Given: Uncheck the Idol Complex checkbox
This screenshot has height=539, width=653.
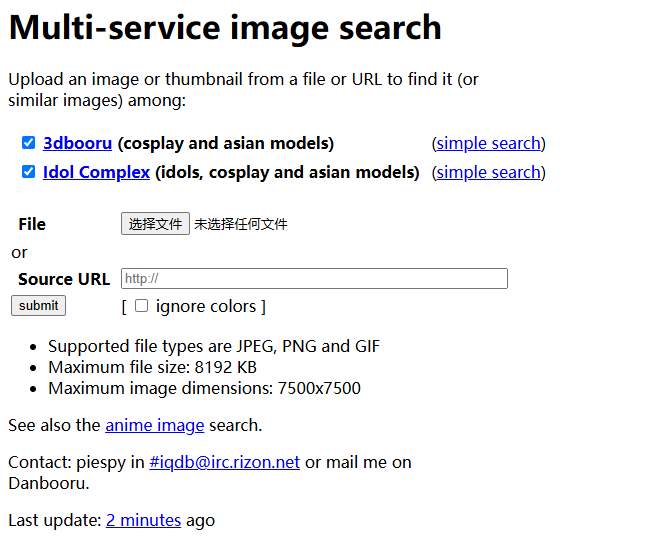Looking at the screenshot, I should tap(28, 172).
